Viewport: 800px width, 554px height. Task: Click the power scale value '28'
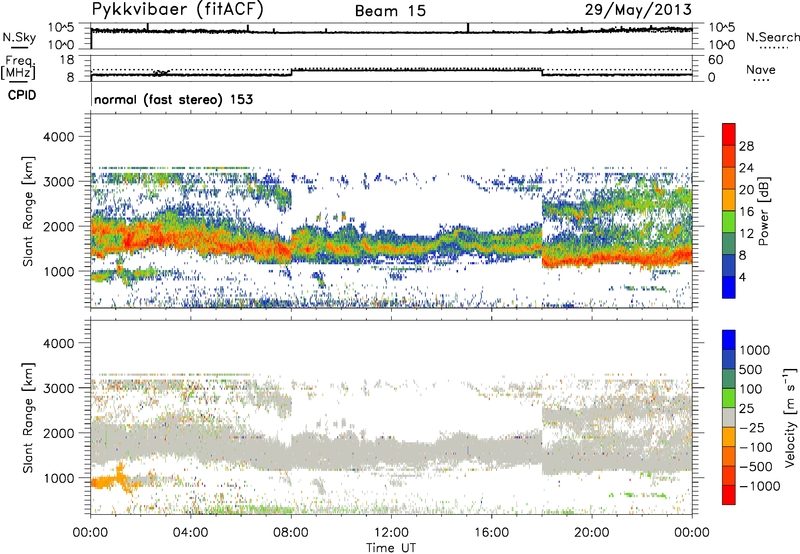click(x=746, y=146)
